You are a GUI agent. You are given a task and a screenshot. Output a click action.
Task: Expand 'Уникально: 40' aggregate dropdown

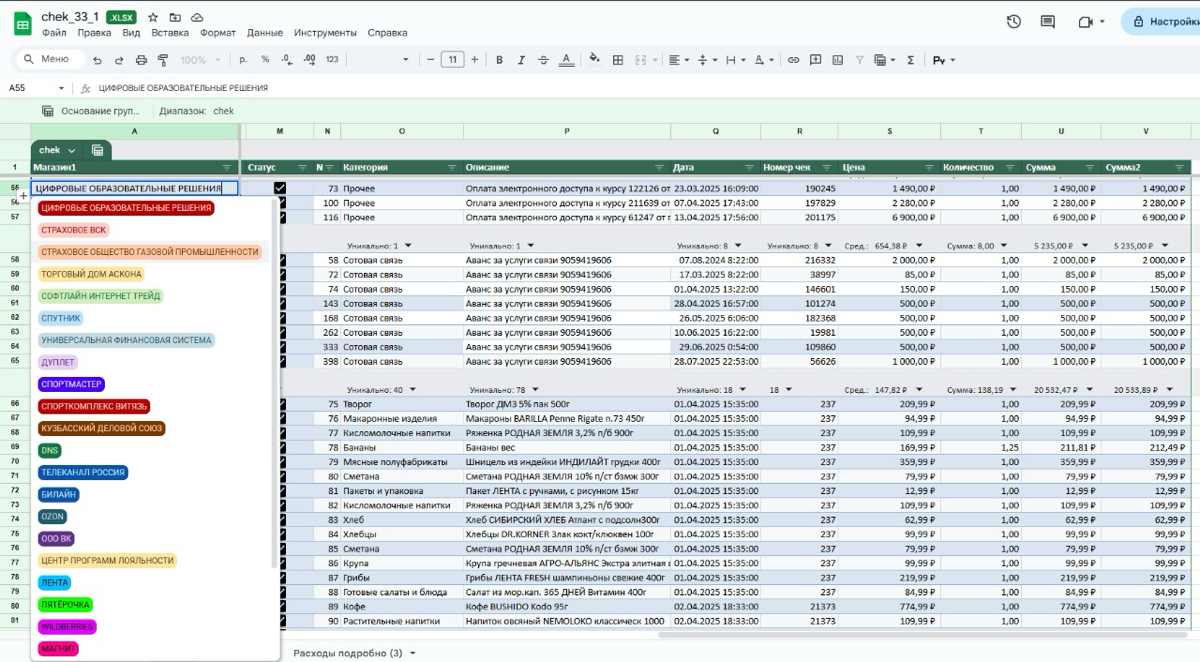pos(411,390)
